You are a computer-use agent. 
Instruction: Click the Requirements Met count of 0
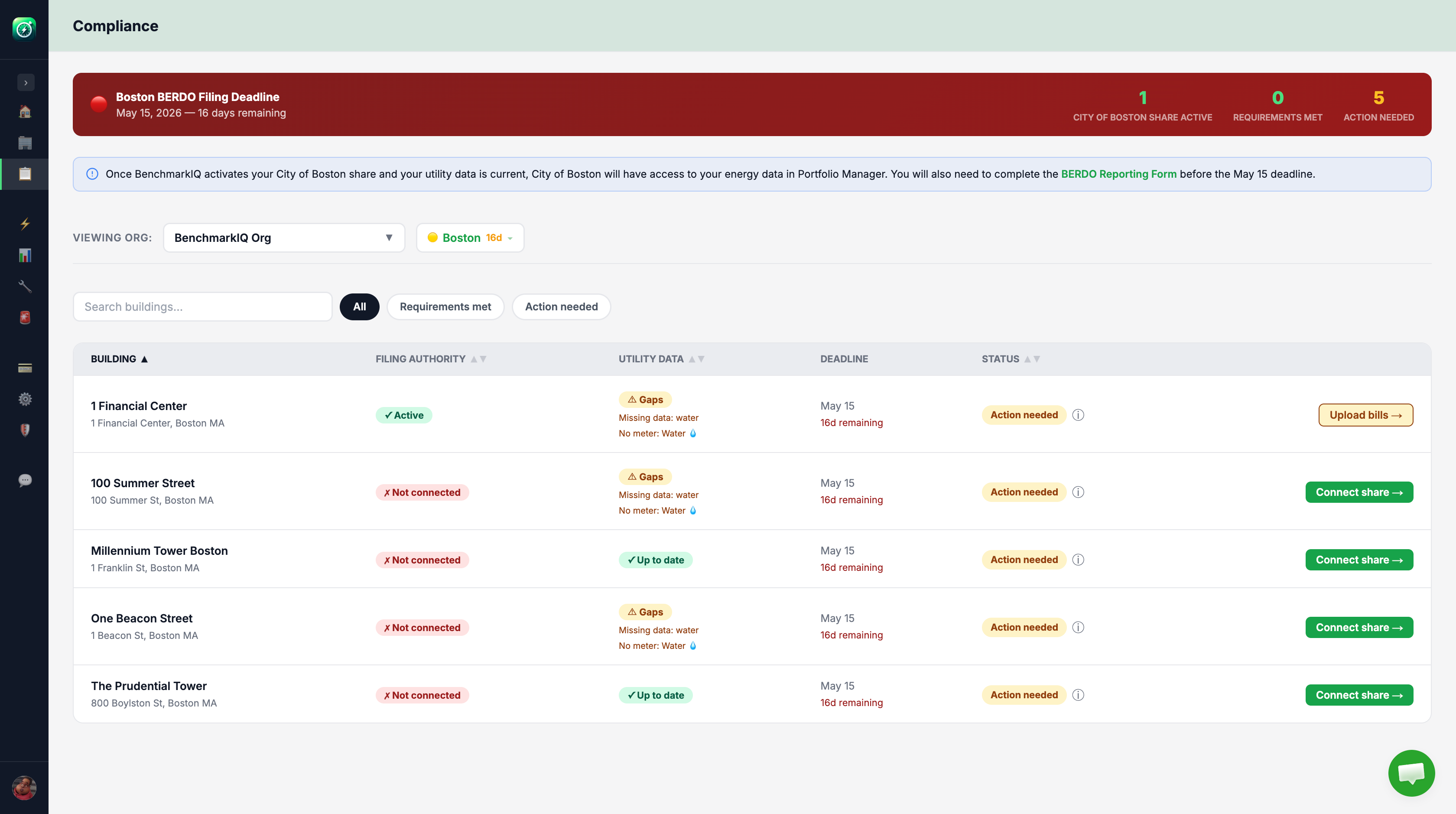click(x=1277, y=98)
